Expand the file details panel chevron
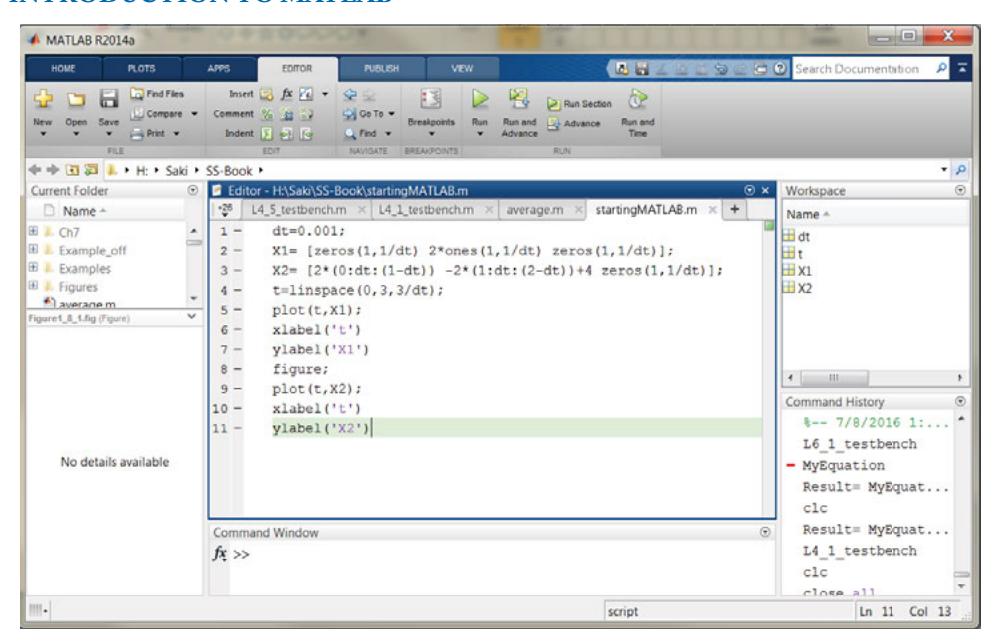This screenshot has width=996, height=642. click(191, 316)
